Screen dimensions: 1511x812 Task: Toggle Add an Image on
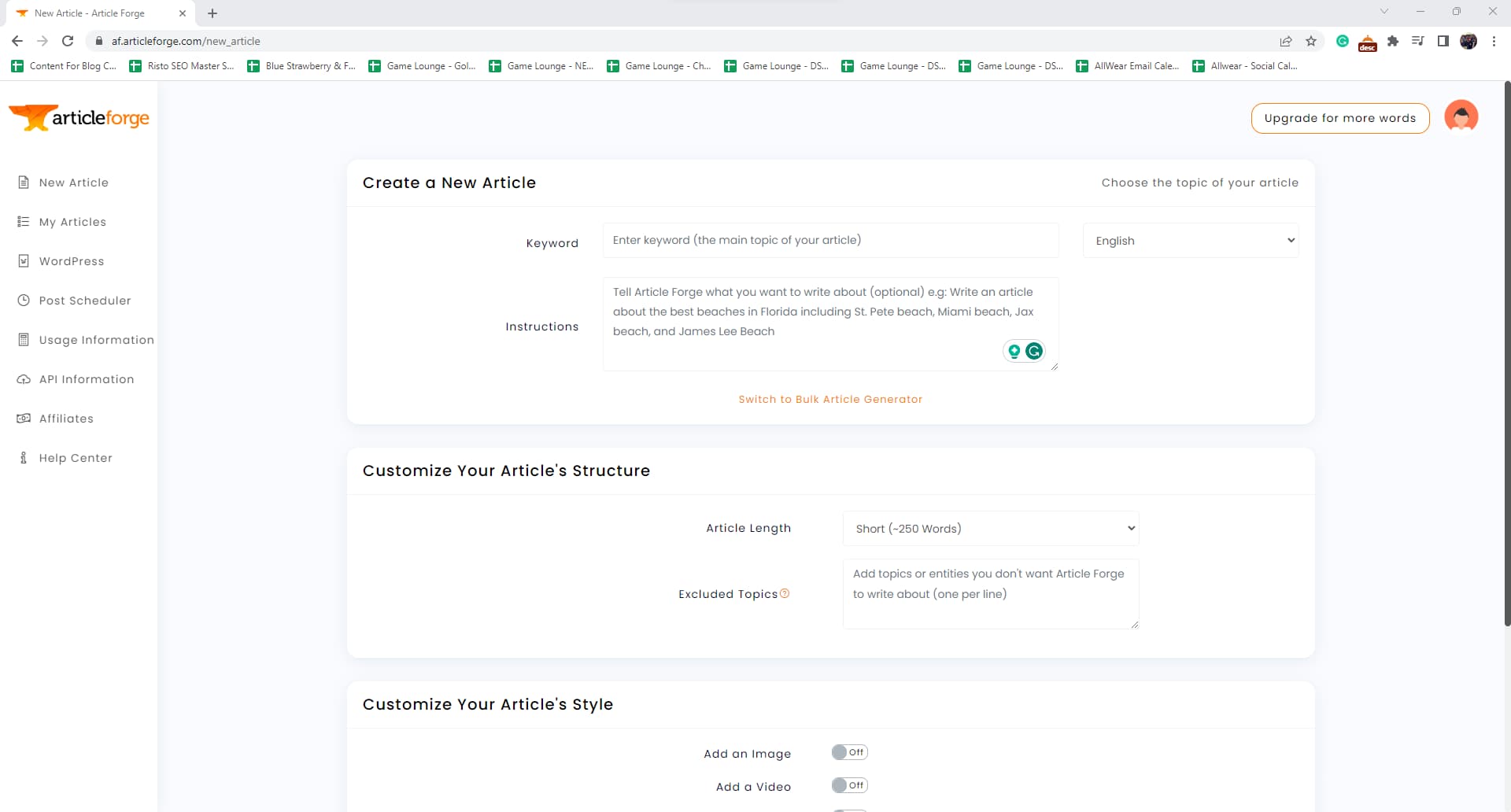(849, 752)
